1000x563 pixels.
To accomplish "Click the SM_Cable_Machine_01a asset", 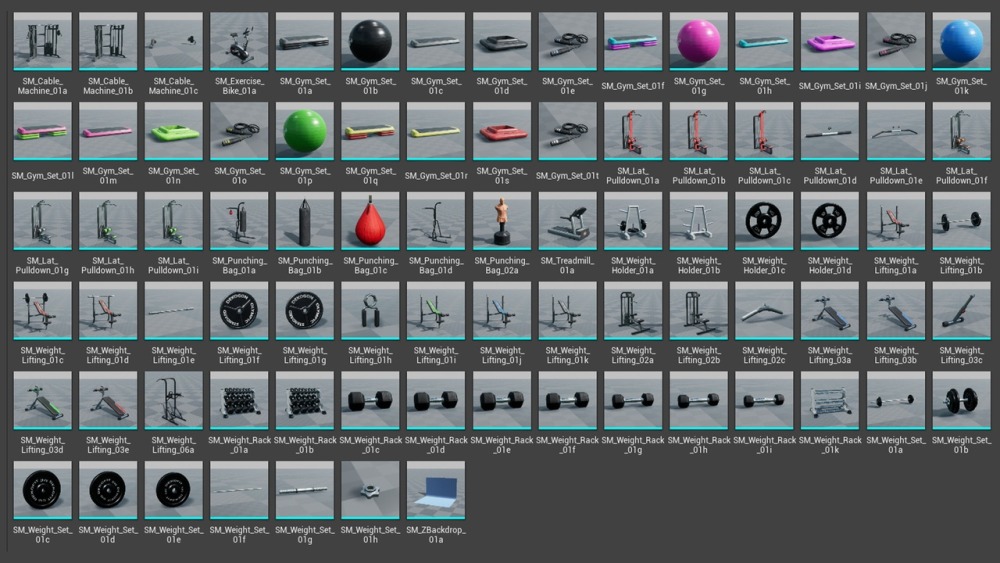I will coord(42,41).
